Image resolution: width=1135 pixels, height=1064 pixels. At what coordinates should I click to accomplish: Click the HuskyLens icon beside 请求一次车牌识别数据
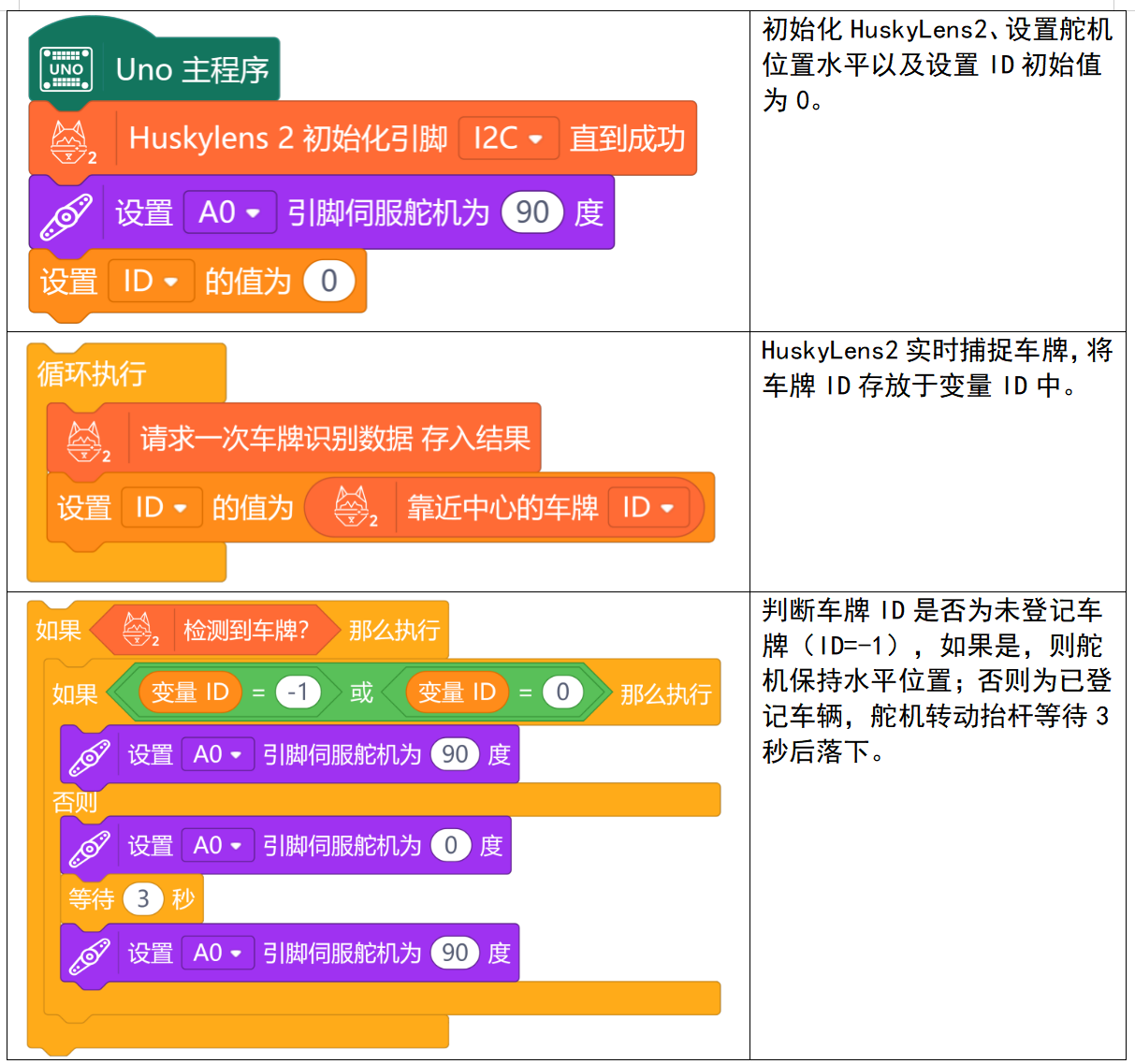tap(88, 441)
